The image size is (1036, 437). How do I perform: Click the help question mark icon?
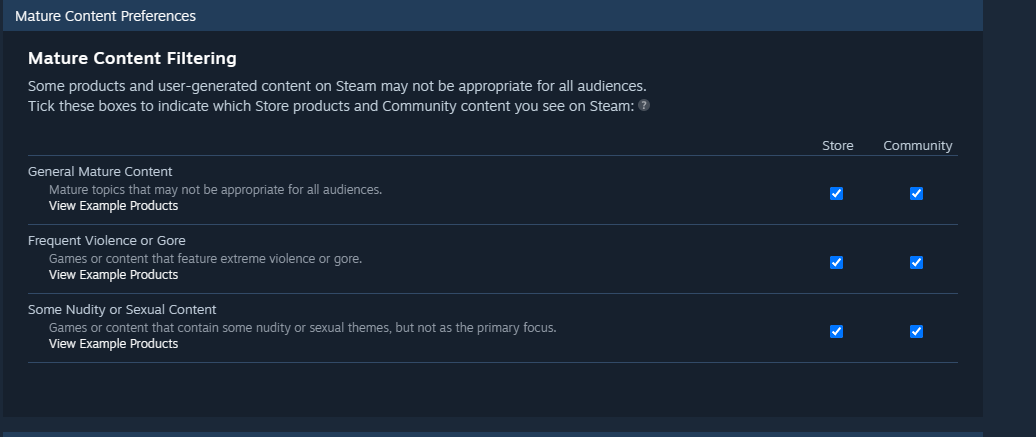(x=644, y=105)
